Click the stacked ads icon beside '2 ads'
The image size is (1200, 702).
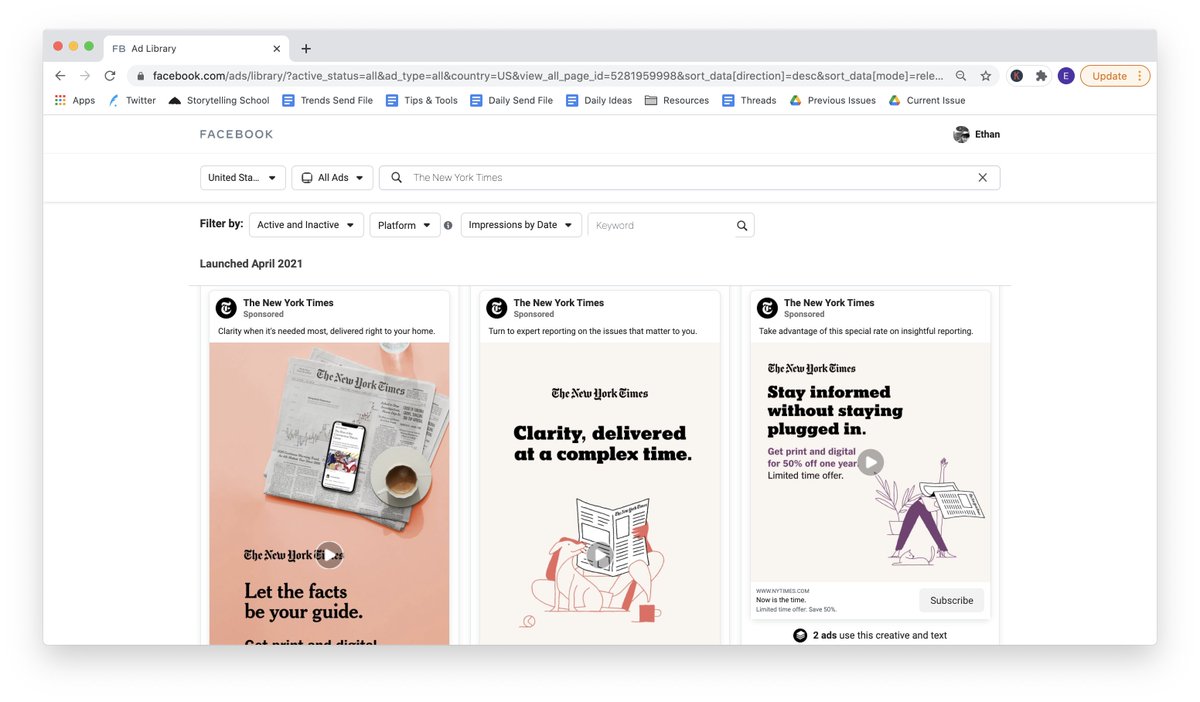tap(800, 635)
